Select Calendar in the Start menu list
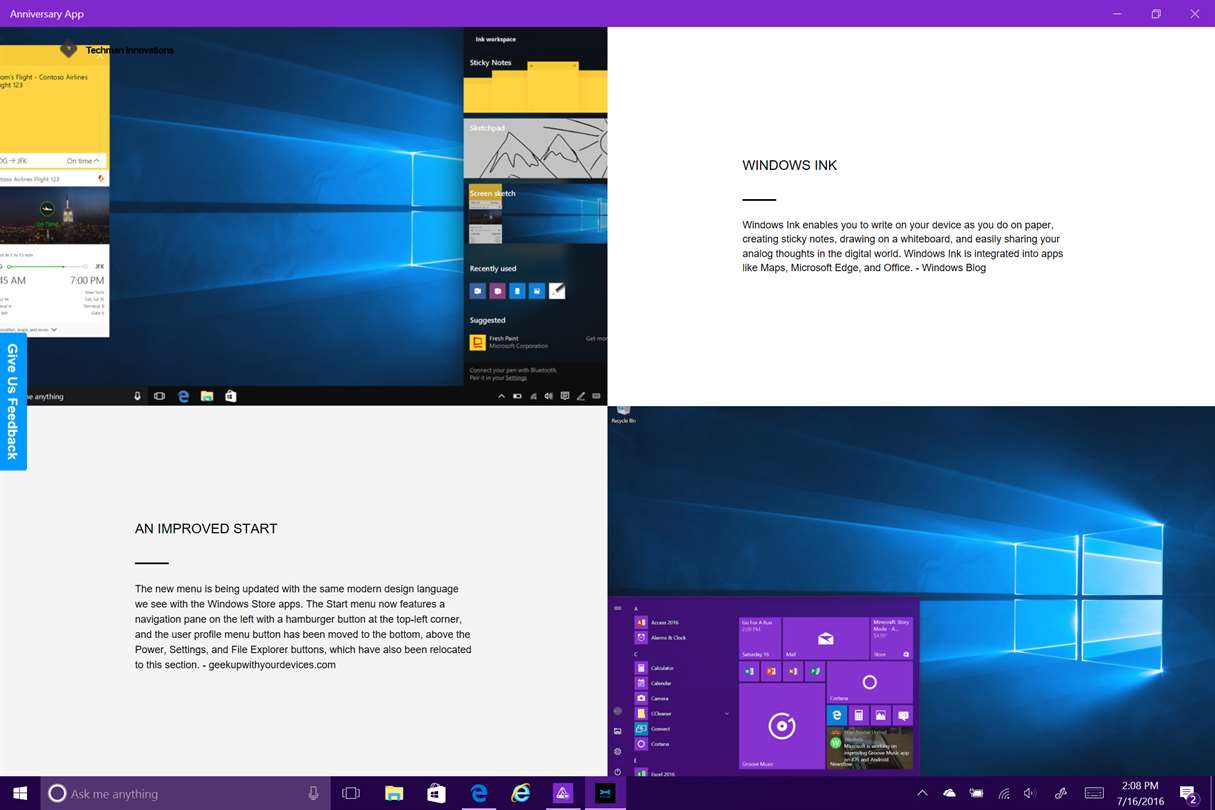The width and height of the screenshot is (1215, 810). (654, 683)
